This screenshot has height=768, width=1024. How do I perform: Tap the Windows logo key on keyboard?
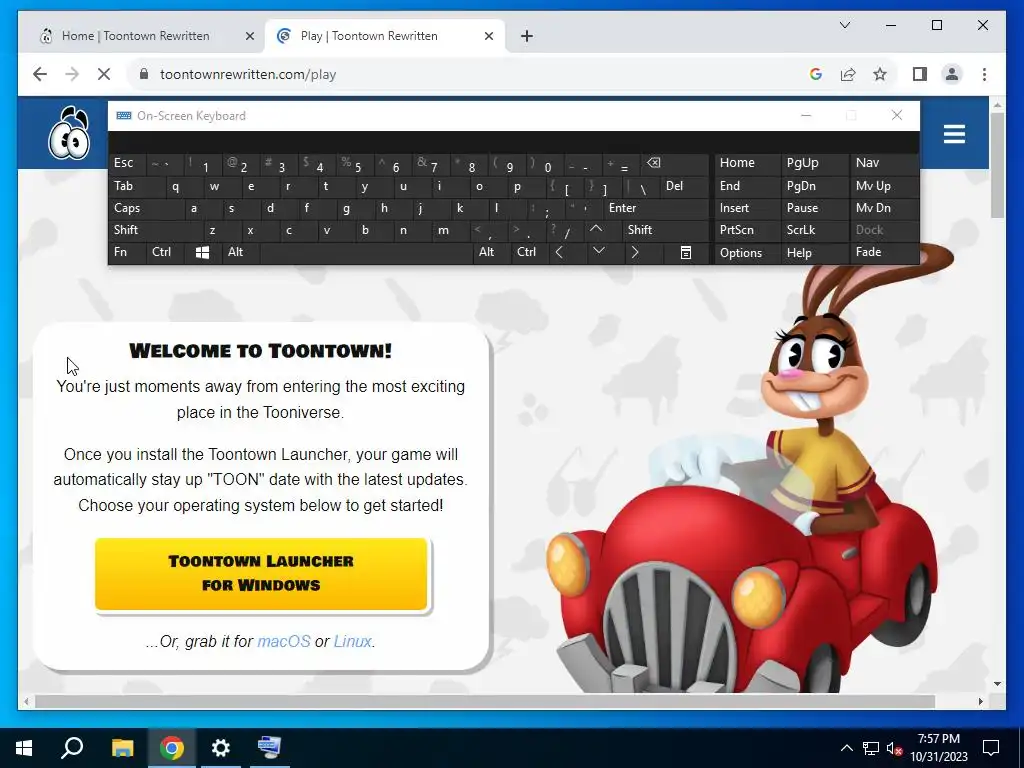click(202, 253)
